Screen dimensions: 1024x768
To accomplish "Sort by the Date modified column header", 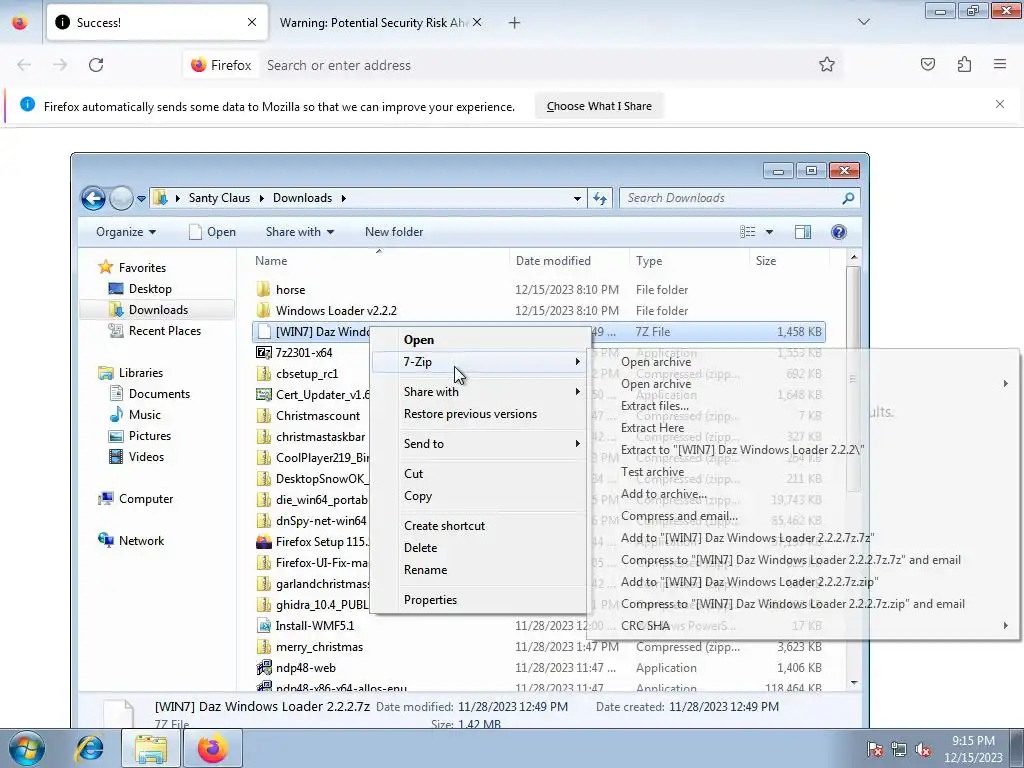I will (x=553, y=261).
